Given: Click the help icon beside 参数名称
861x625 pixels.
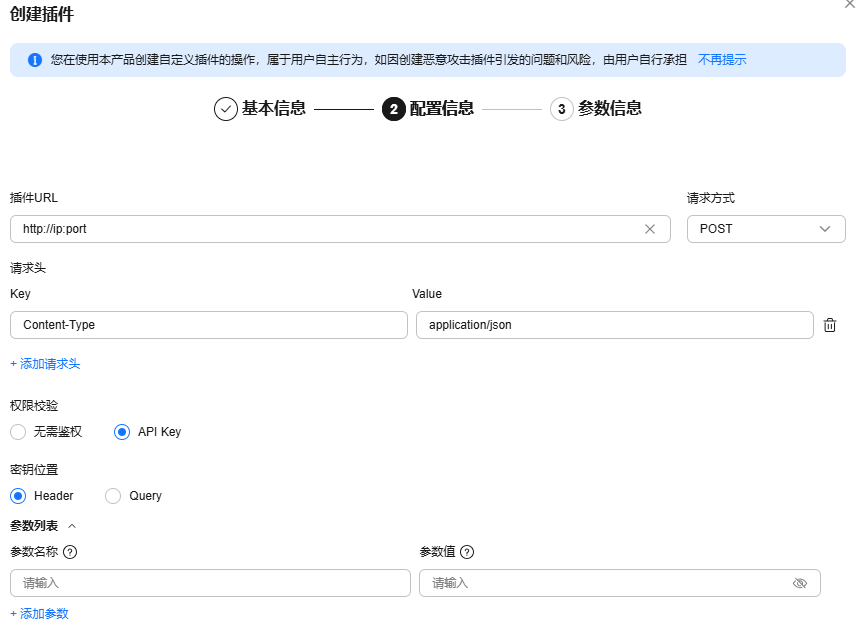Looking at the screenshot, I should (70, 552).
